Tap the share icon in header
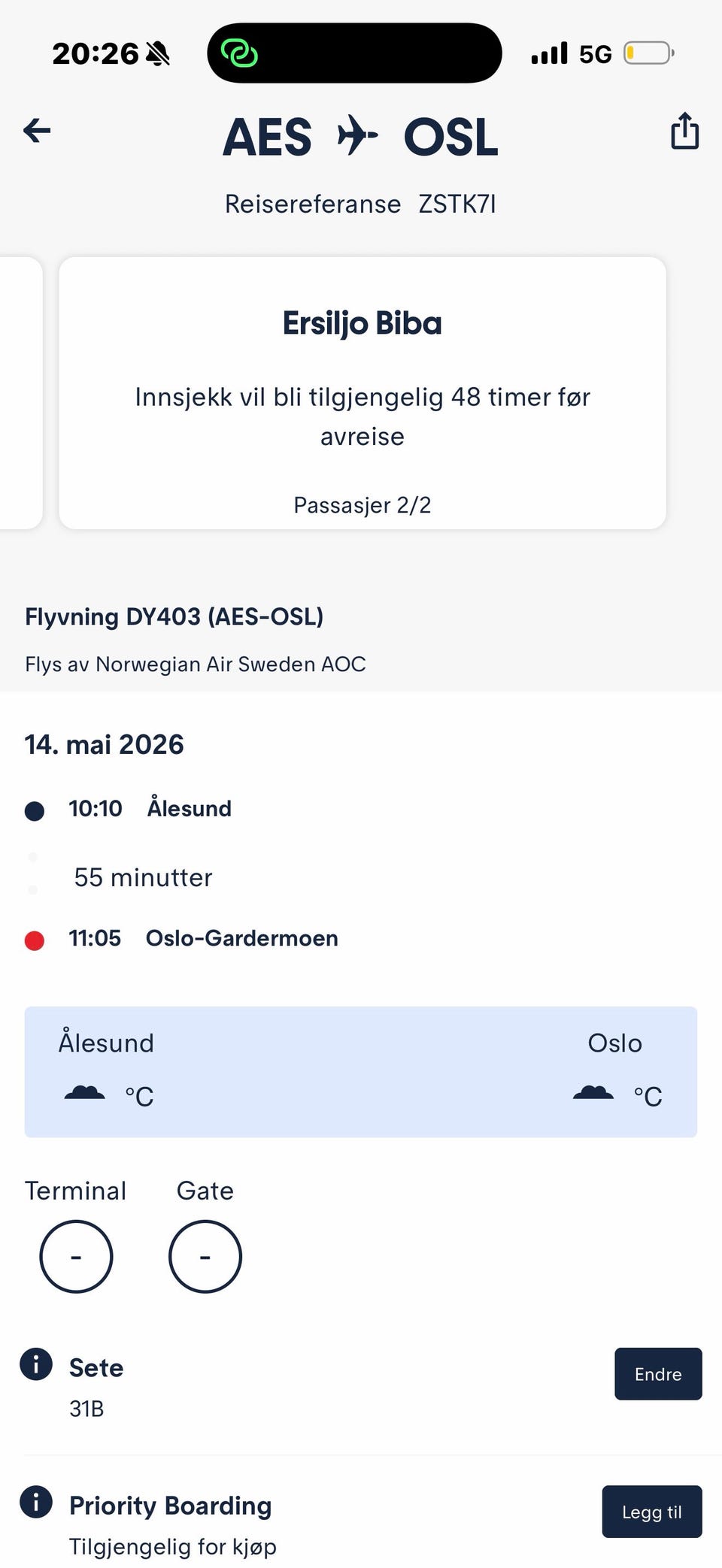This screenshot has width=722, height=1568. coord(684,131)
